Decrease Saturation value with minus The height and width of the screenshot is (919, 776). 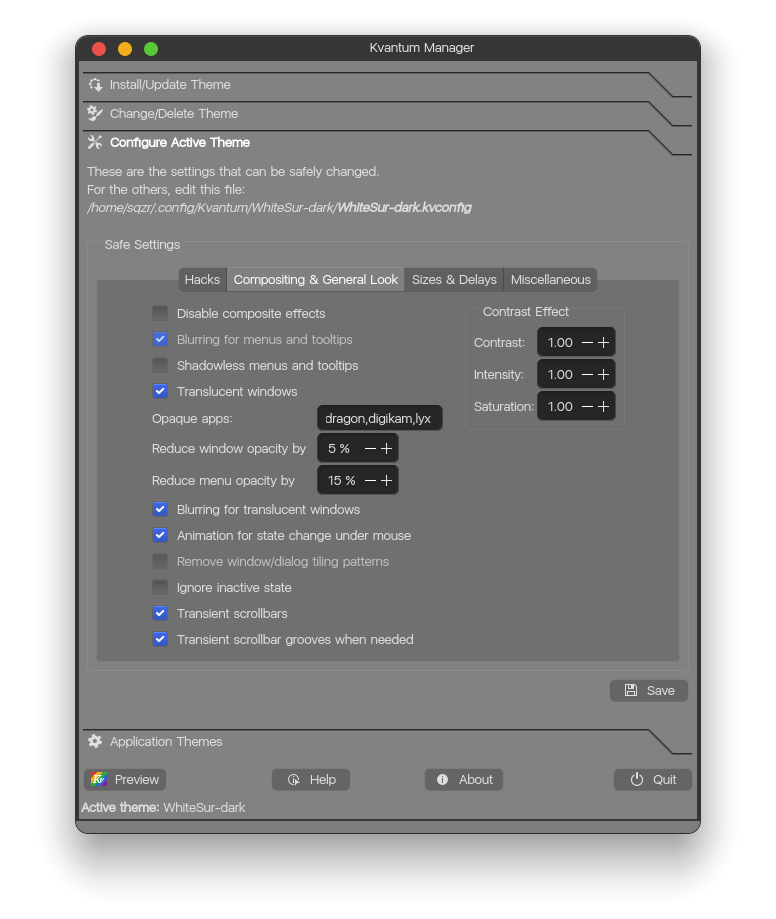[587, 406]
